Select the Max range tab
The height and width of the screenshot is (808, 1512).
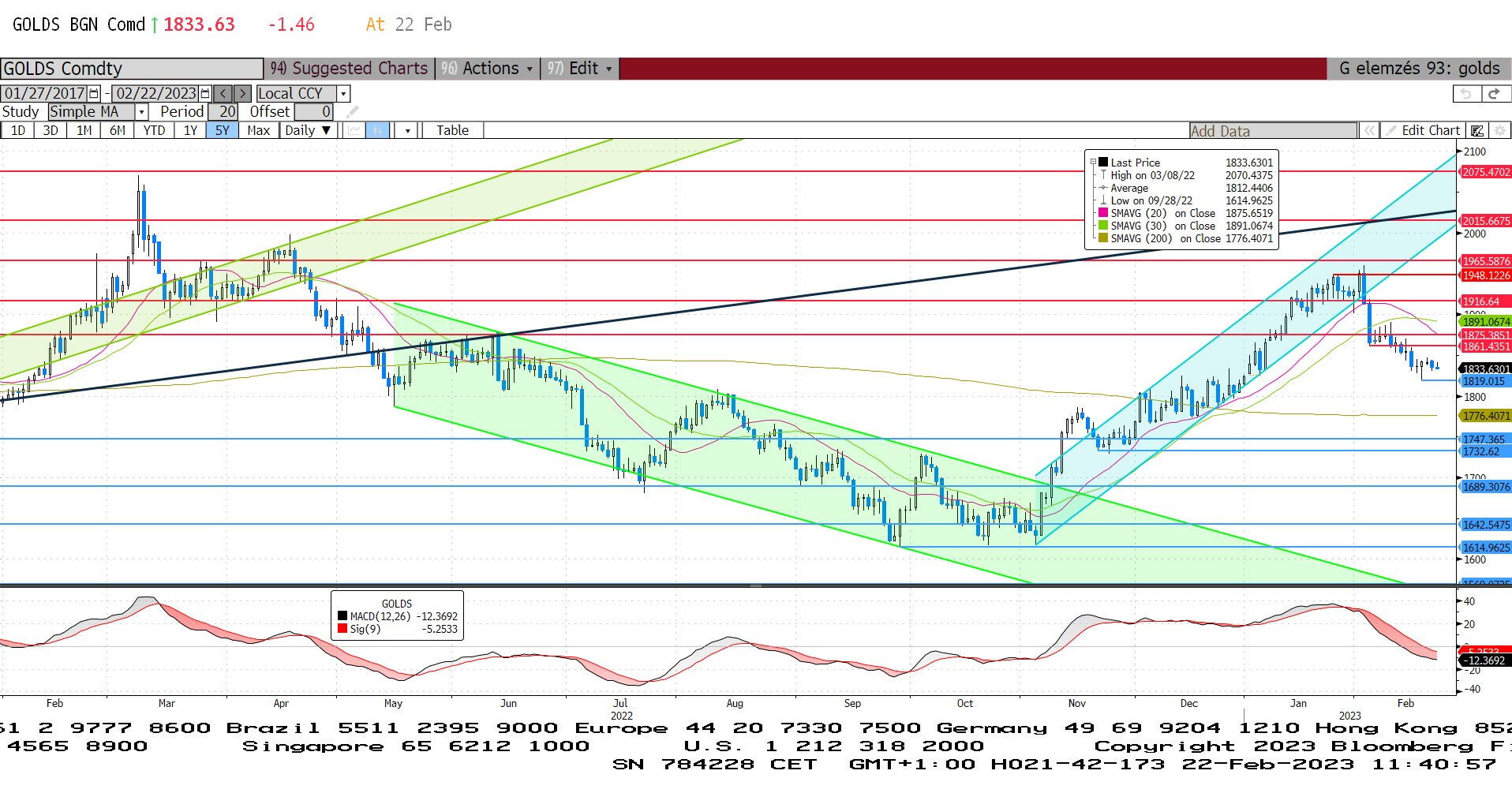pyautogui.click(x=258, y=130)
